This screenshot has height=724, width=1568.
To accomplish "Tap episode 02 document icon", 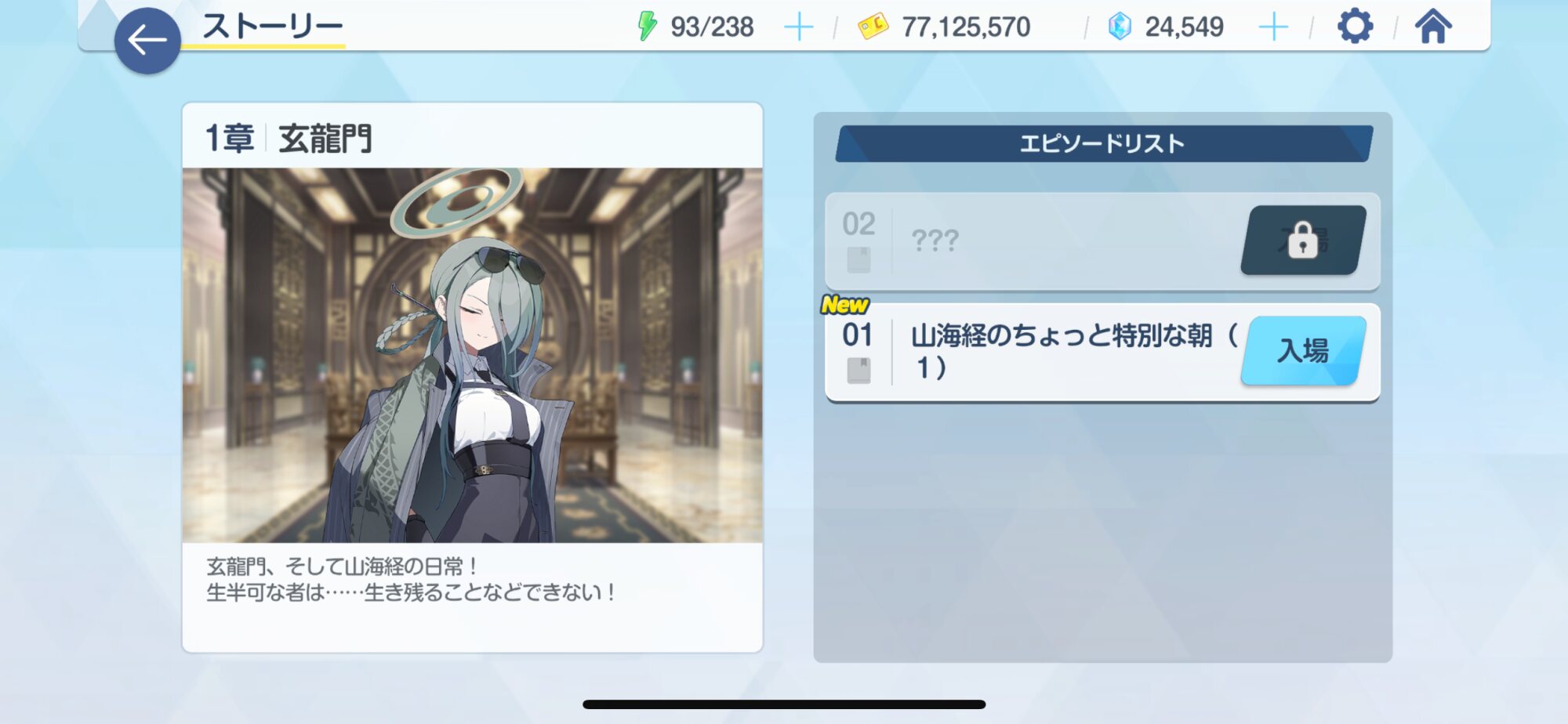I will coord(858,259).
